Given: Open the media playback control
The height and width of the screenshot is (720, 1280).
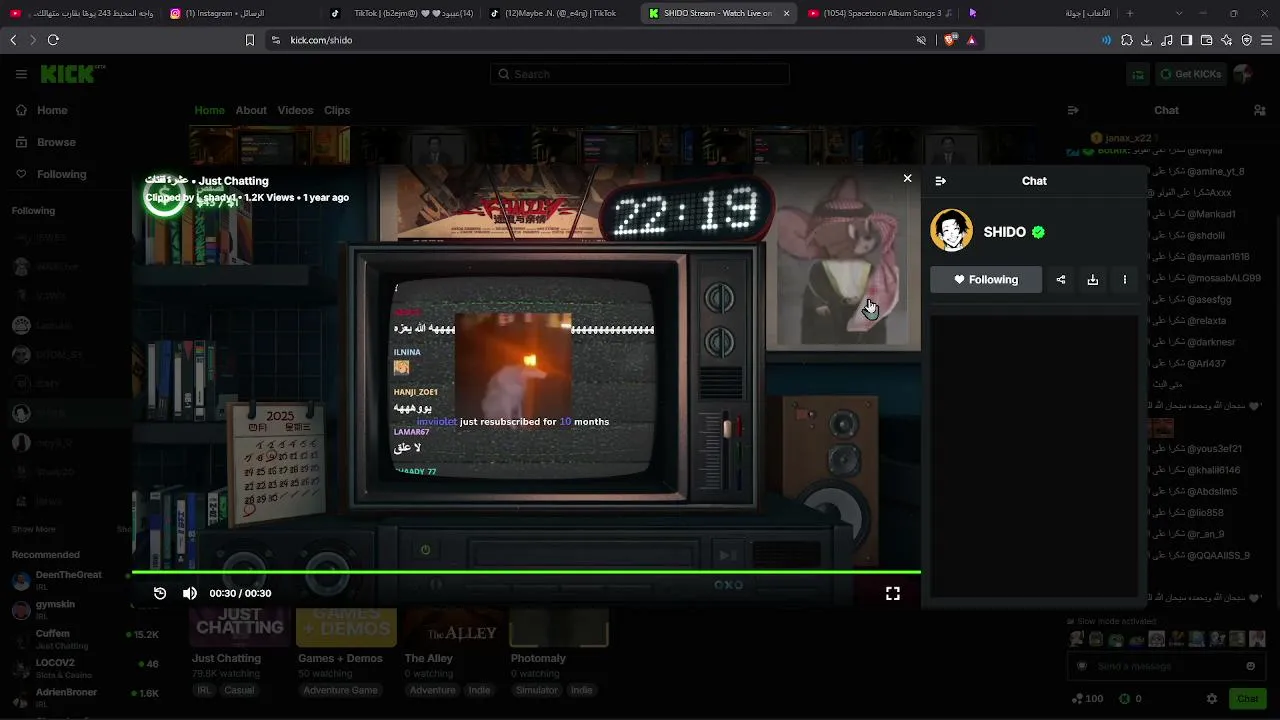Looking at the screenshot, I should pyautogui.click(x=1167, y=40).
